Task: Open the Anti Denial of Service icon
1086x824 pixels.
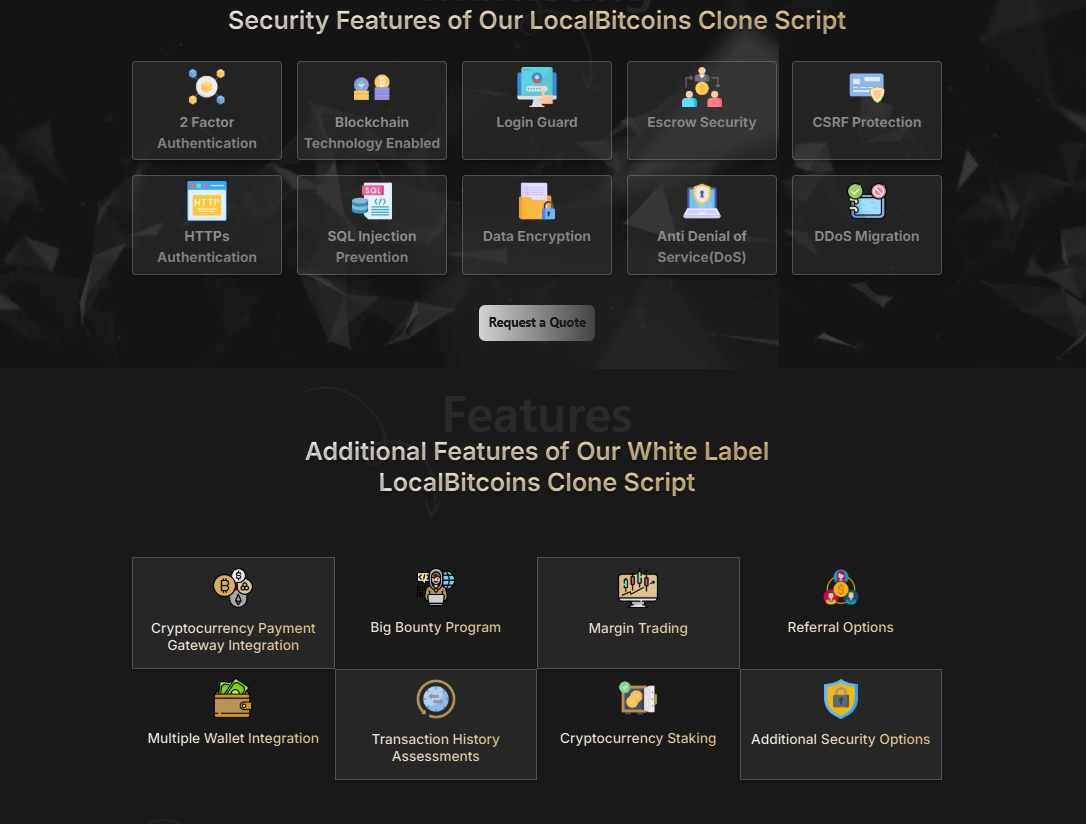Action: pos(701,202)
